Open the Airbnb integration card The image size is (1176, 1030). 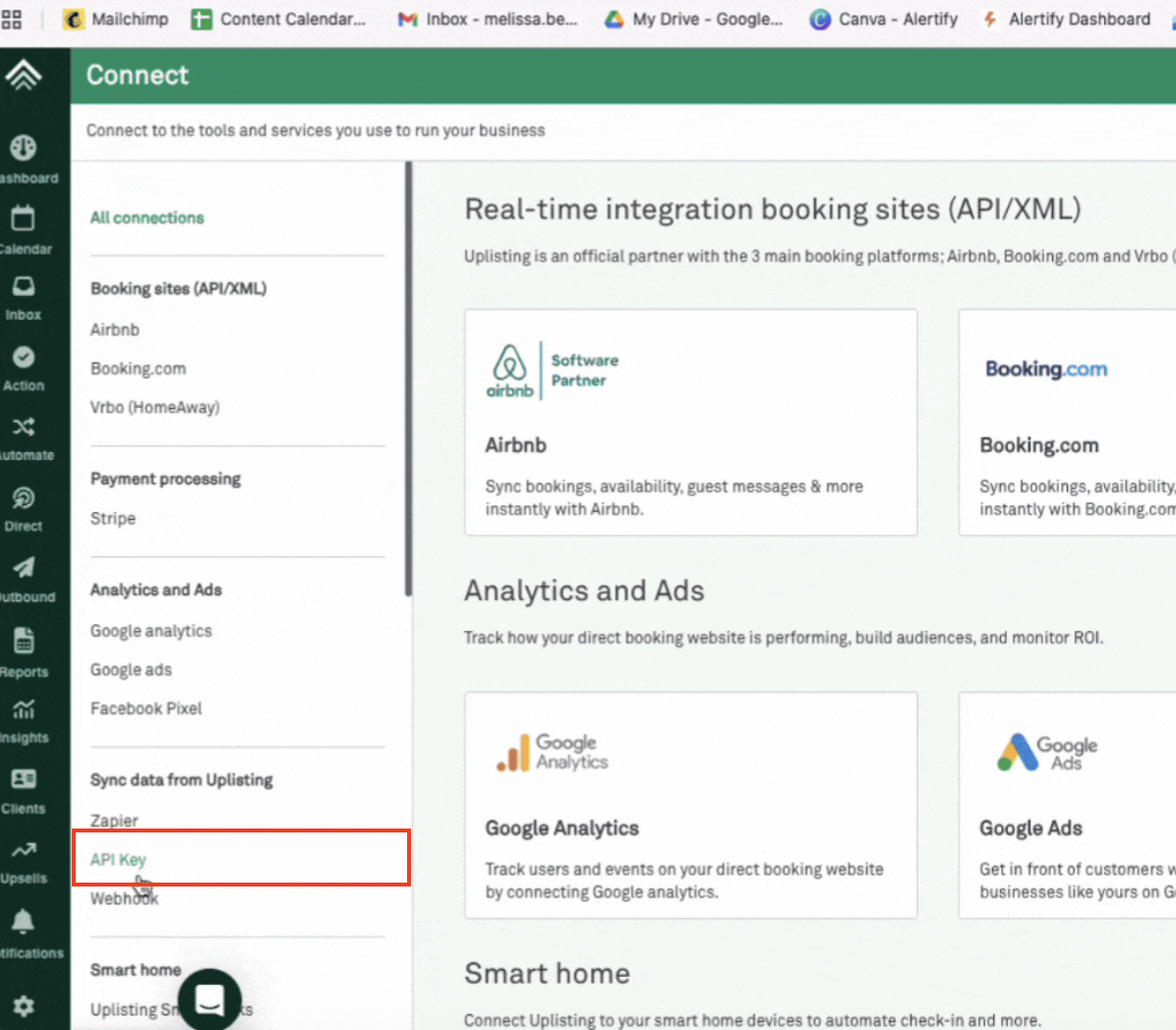click(690, 423)
